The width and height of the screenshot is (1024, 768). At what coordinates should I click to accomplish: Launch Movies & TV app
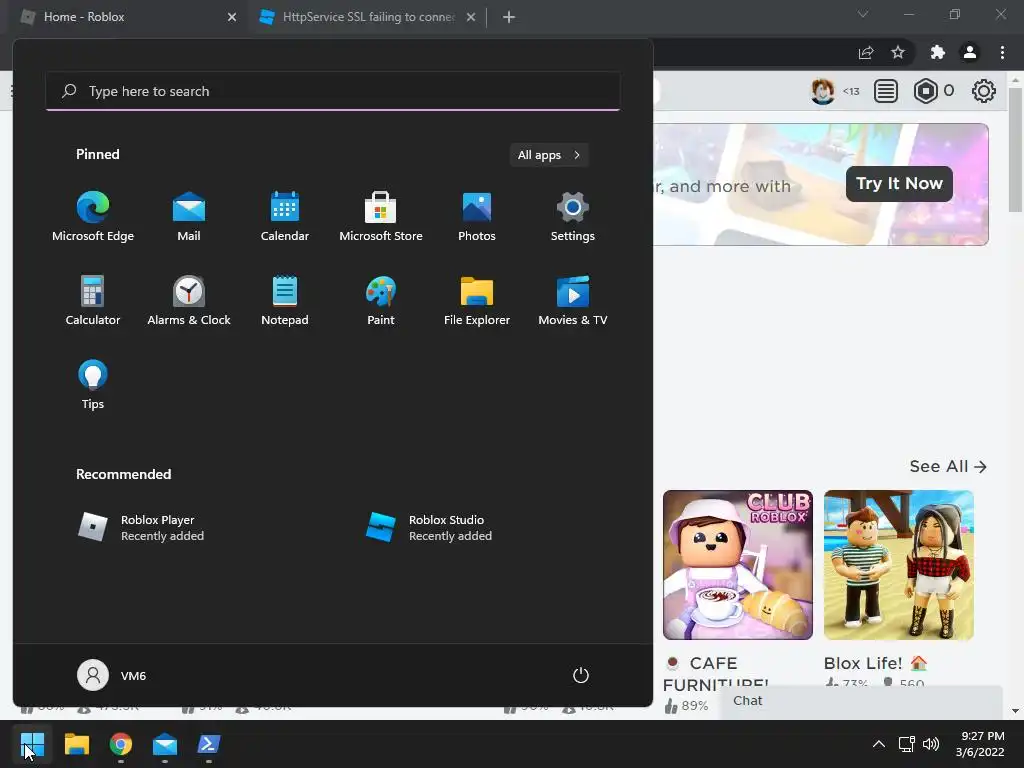pos(573,300)
